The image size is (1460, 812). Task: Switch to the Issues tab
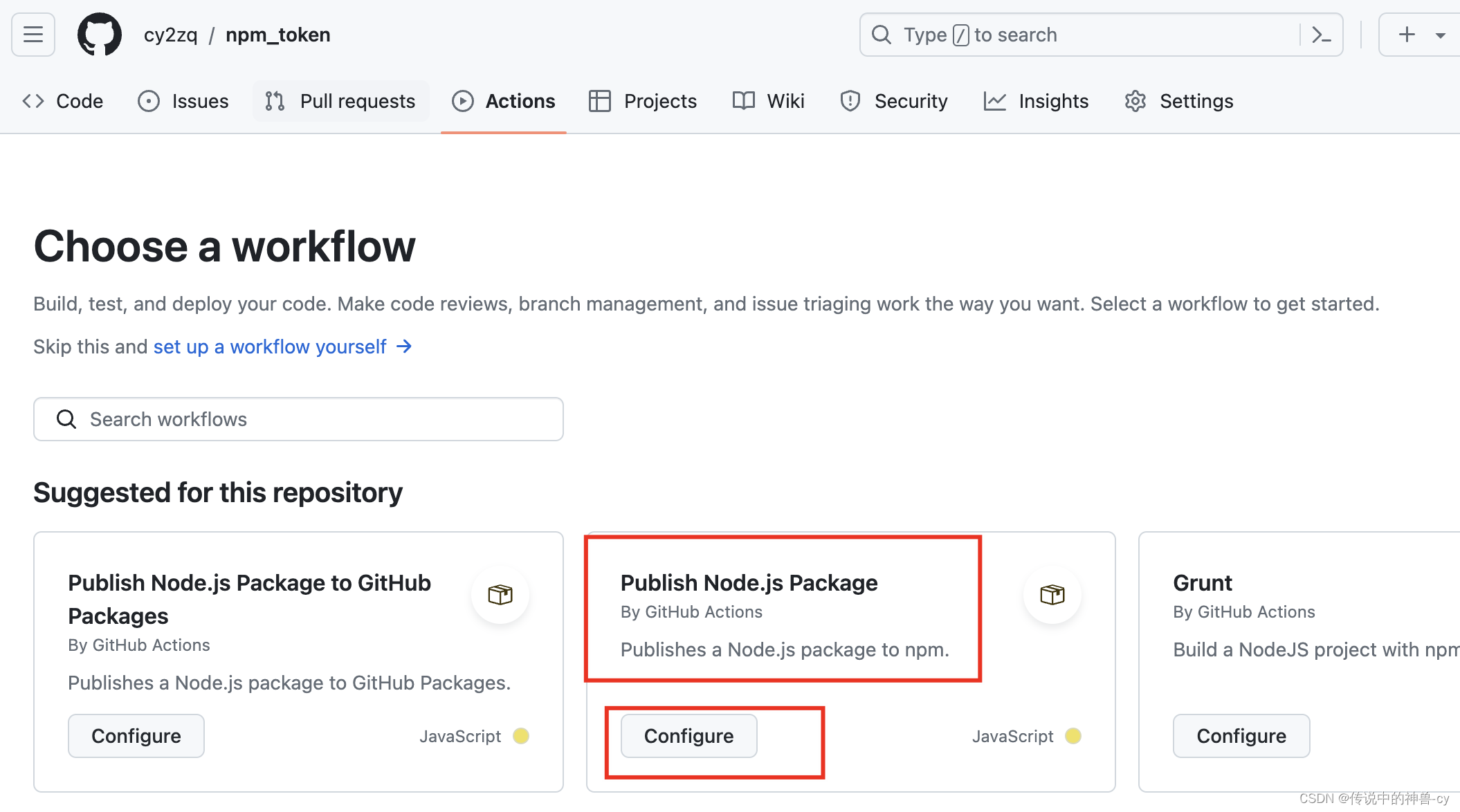183,101
